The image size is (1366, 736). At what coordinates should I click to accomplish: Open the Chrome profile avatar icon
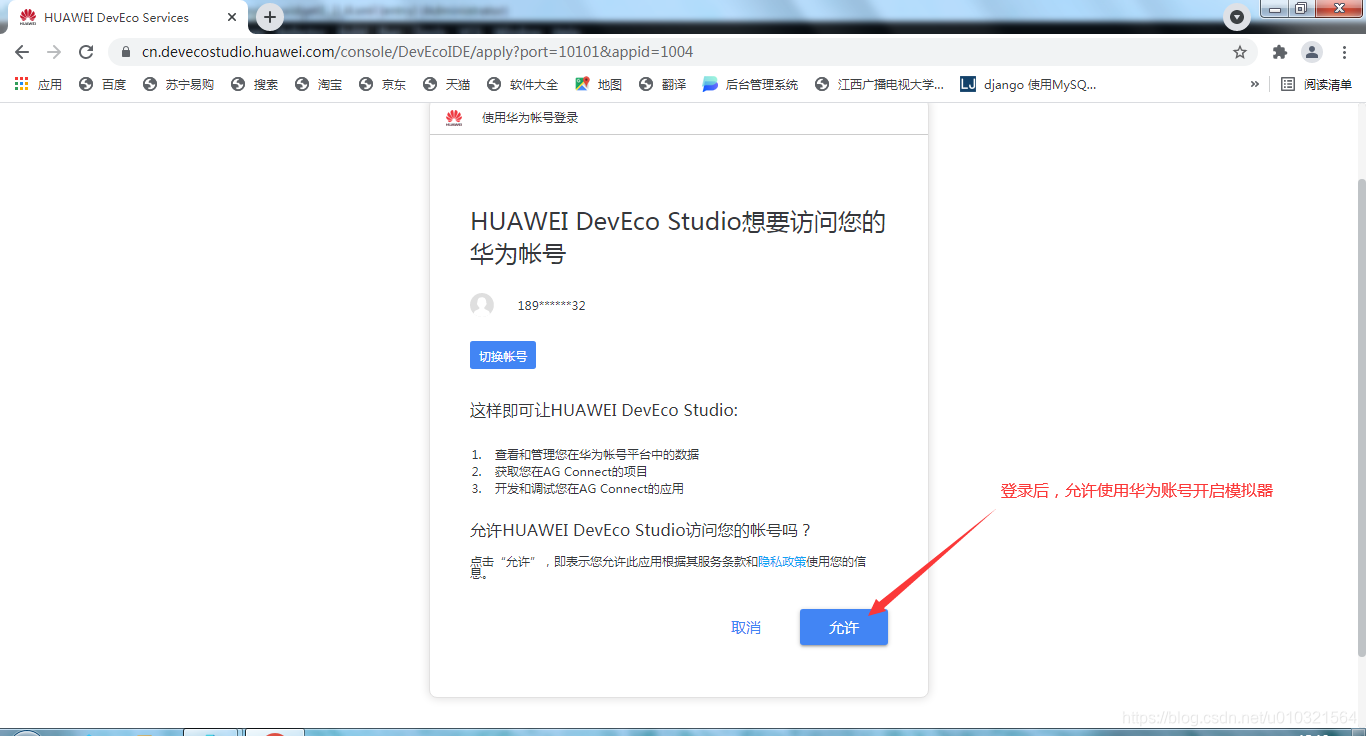pos(1311,52)
